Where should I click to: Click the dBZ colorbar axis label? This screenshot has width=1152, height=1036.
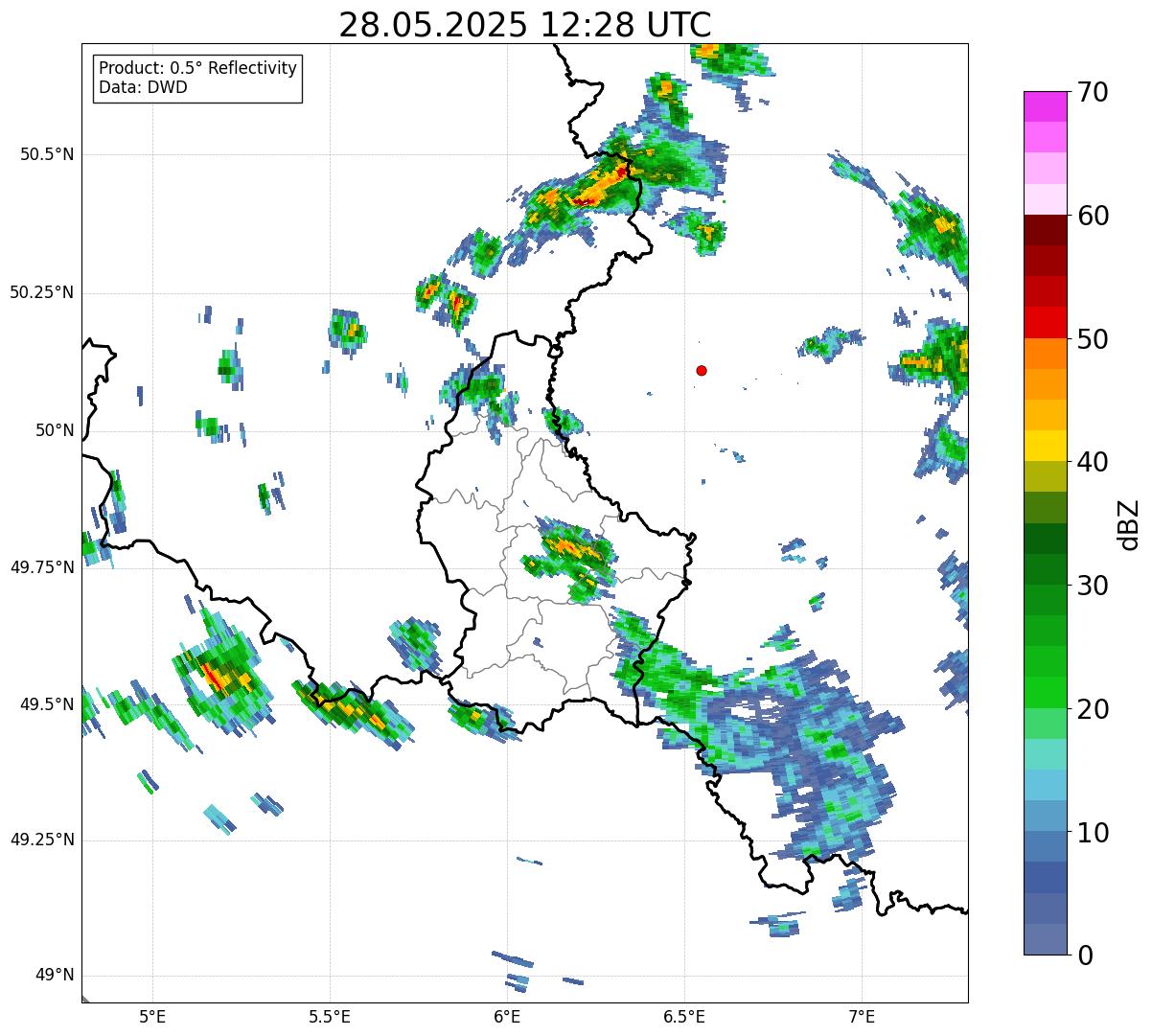point(1129,524)
